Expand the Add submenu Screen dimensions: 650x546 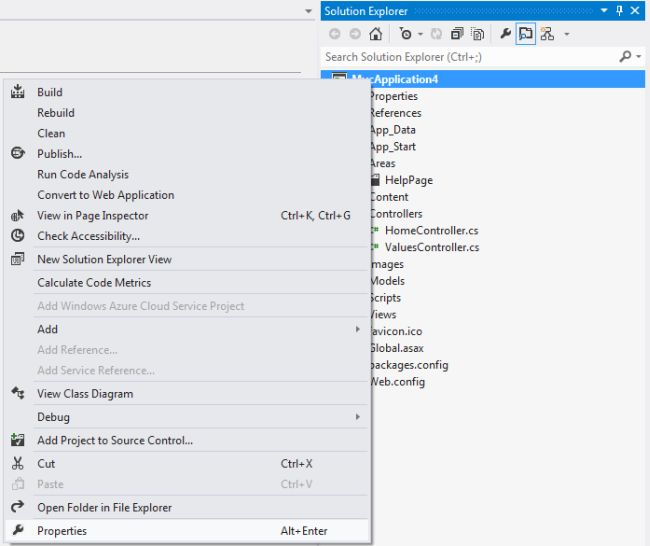[187, 329]
